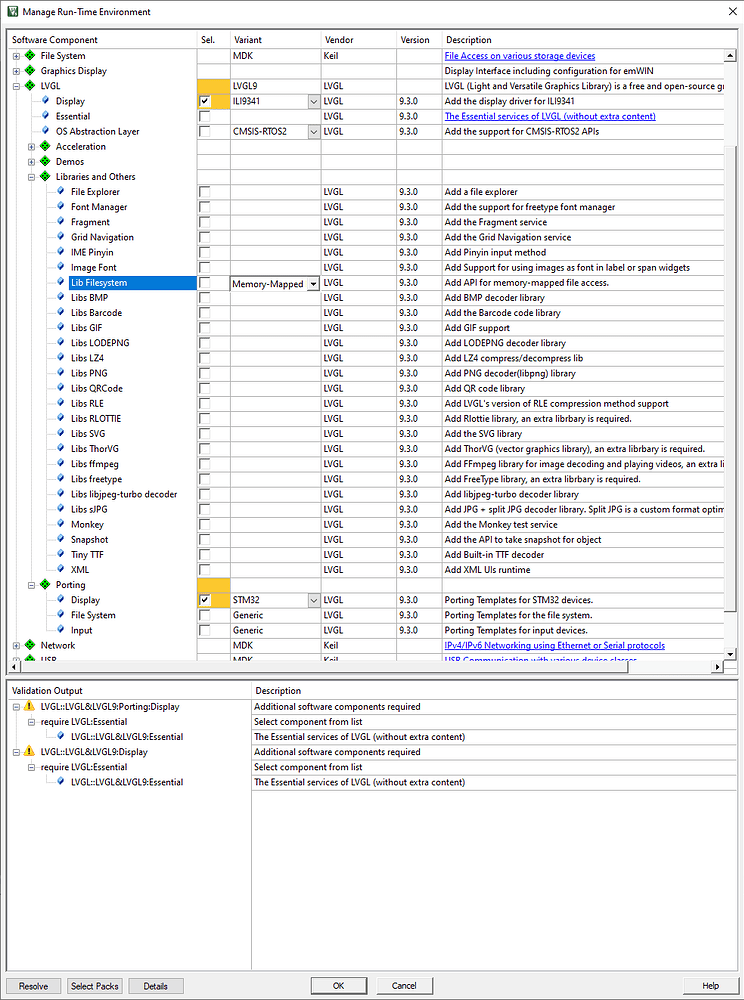The width and height of the screenshot is (744, 1000).
Task: Click the Details button
Action: pyautogui.click(x=156, y=986)
